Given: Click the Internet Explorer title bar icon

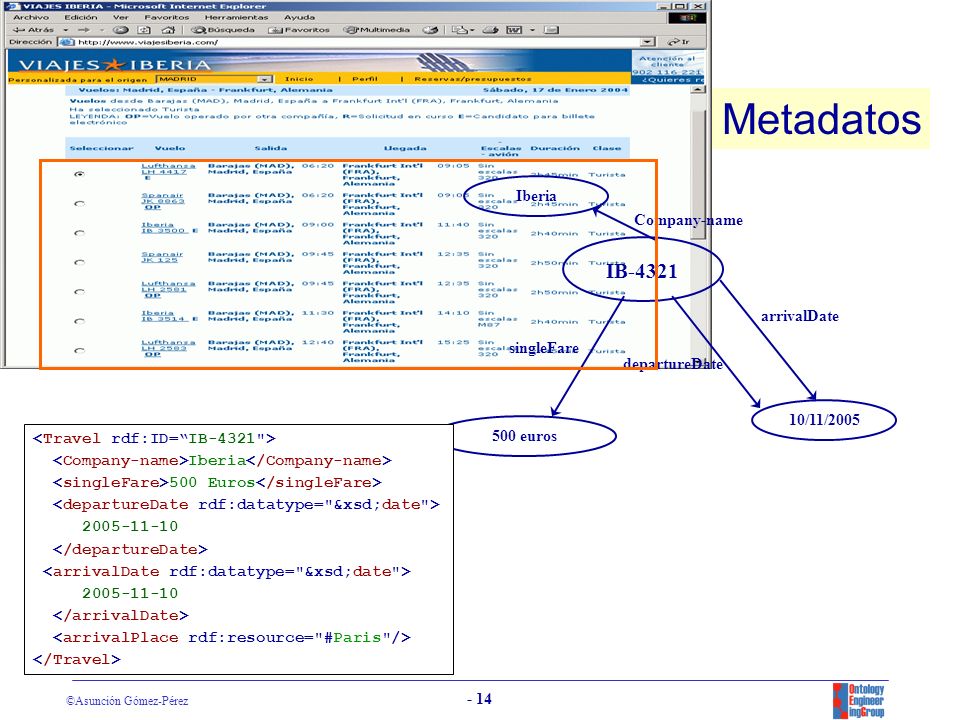Looking at the screenshot, I should 14,6.
